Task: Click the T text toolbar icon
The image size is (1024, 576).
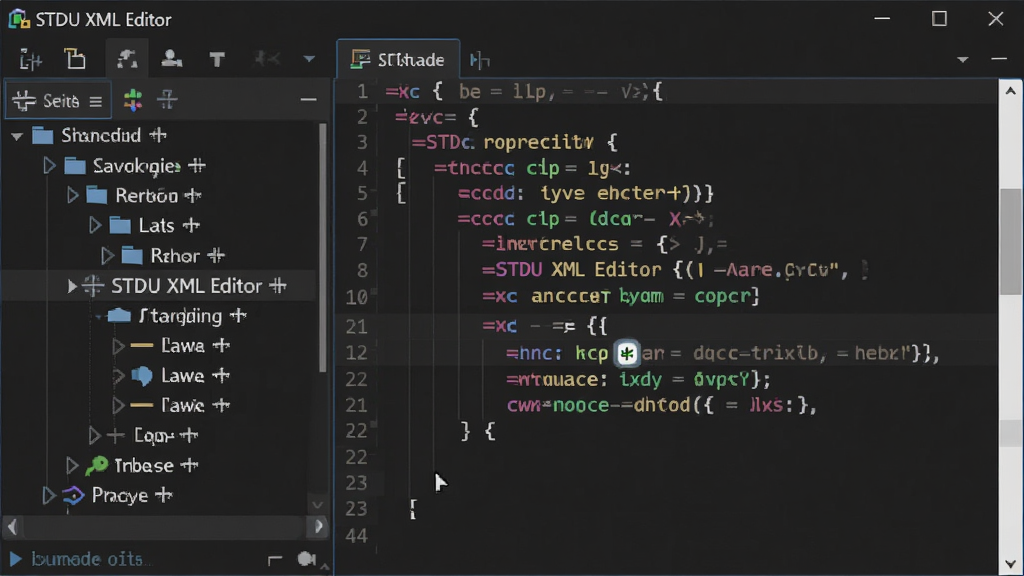Action: pos(217,60)
